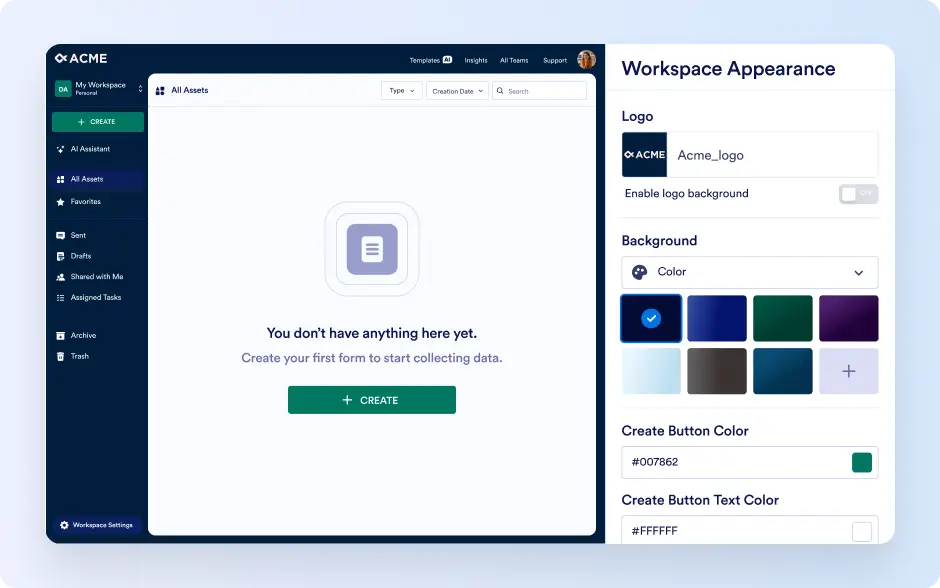This screenshot has height=588, width=940.
Task: Expand the Background Color dropdown
Action: 749,272
